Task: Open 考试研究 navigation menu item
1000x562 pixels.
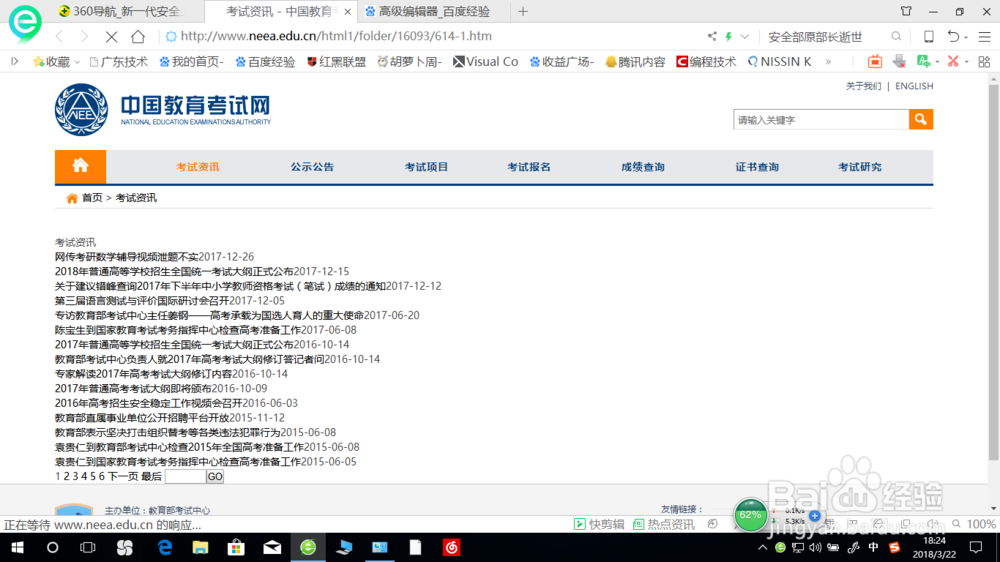Action: (x=860, y=166)
